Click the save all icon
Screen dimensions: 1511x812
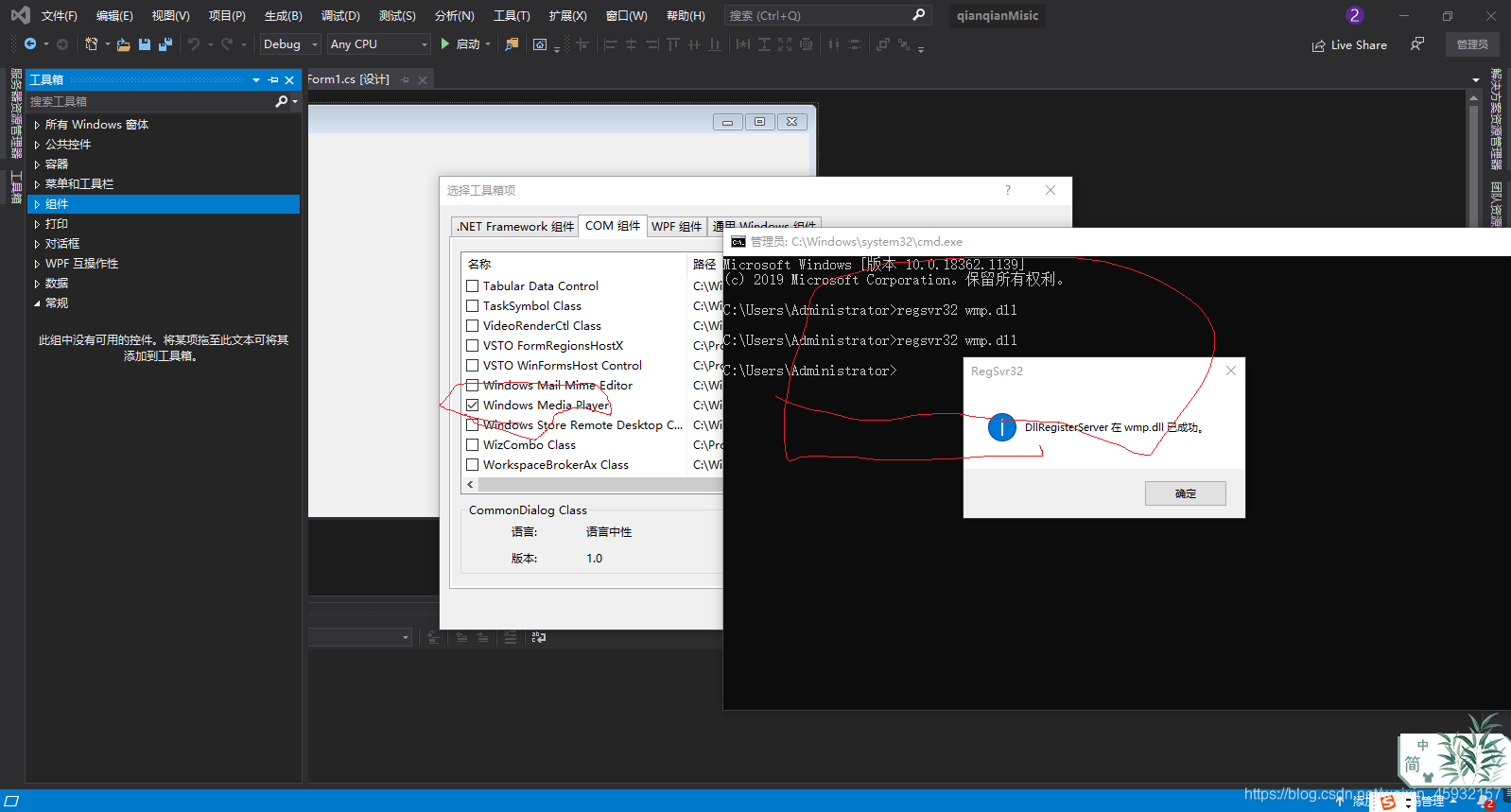point(165,44)
